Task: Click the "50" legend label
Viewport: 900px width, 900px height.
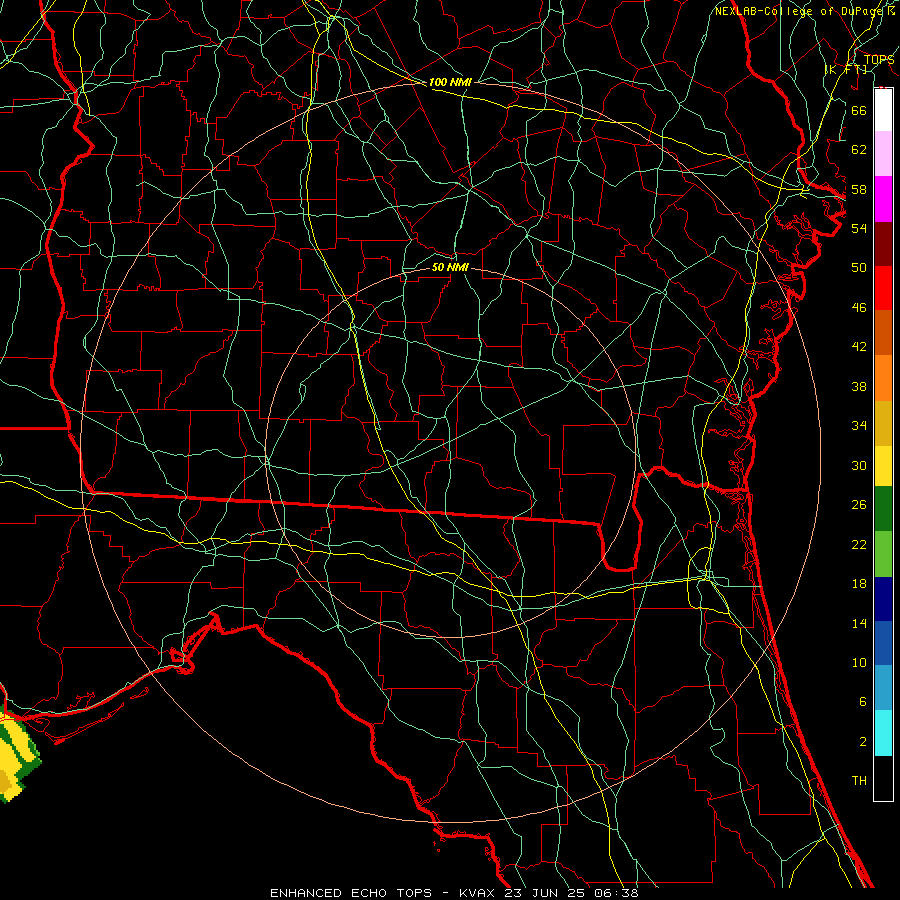Action: (859, 267)
